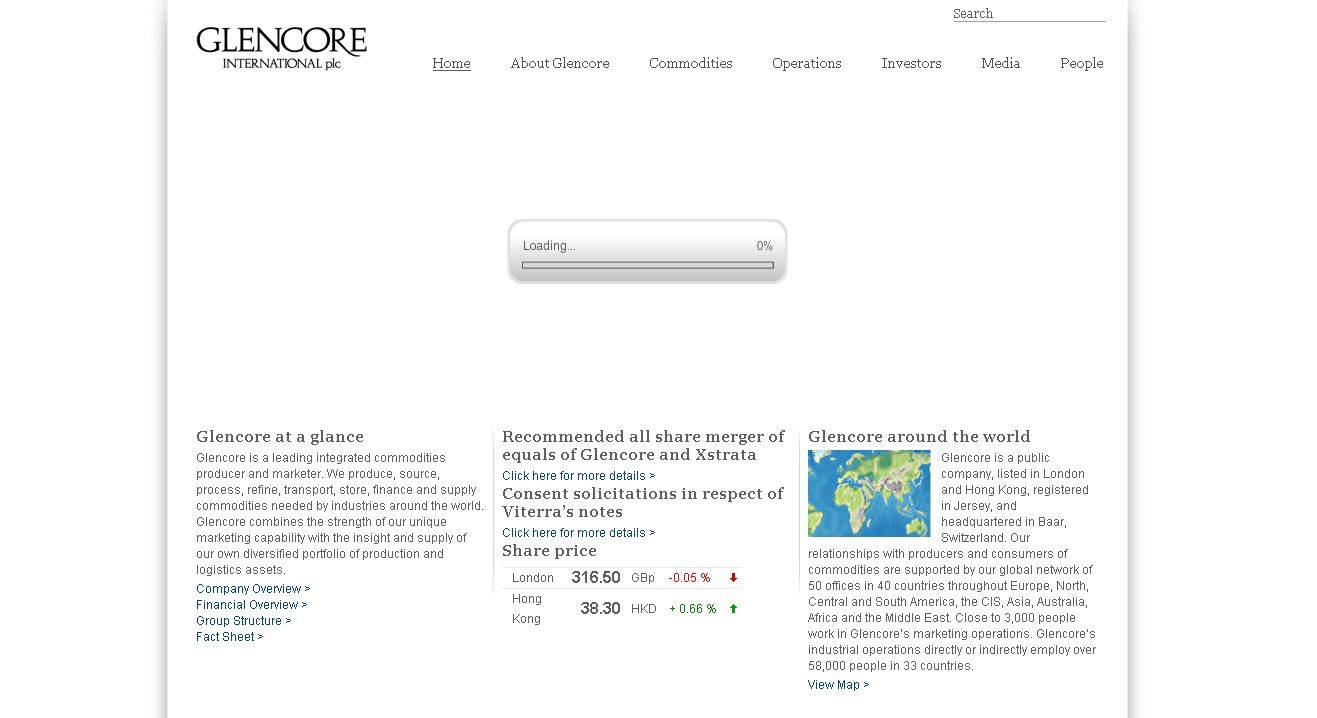Click the Xstrata merger heading
Image resolution: width=1317 pixels, height=718 pixels.
643,446
